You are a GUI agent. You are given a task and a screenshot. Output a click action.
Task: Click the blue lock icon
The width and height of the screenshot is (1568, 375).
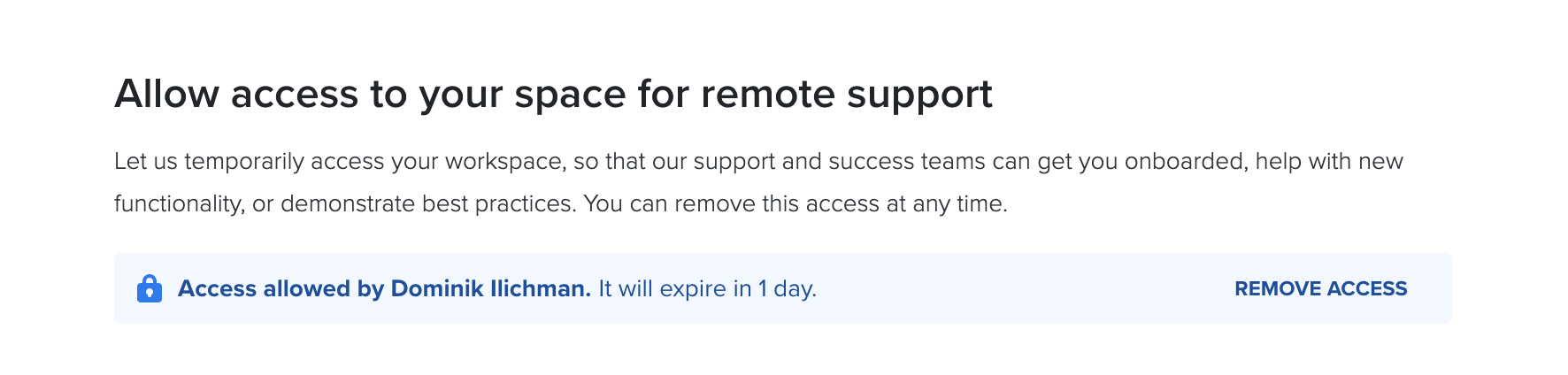150,289
